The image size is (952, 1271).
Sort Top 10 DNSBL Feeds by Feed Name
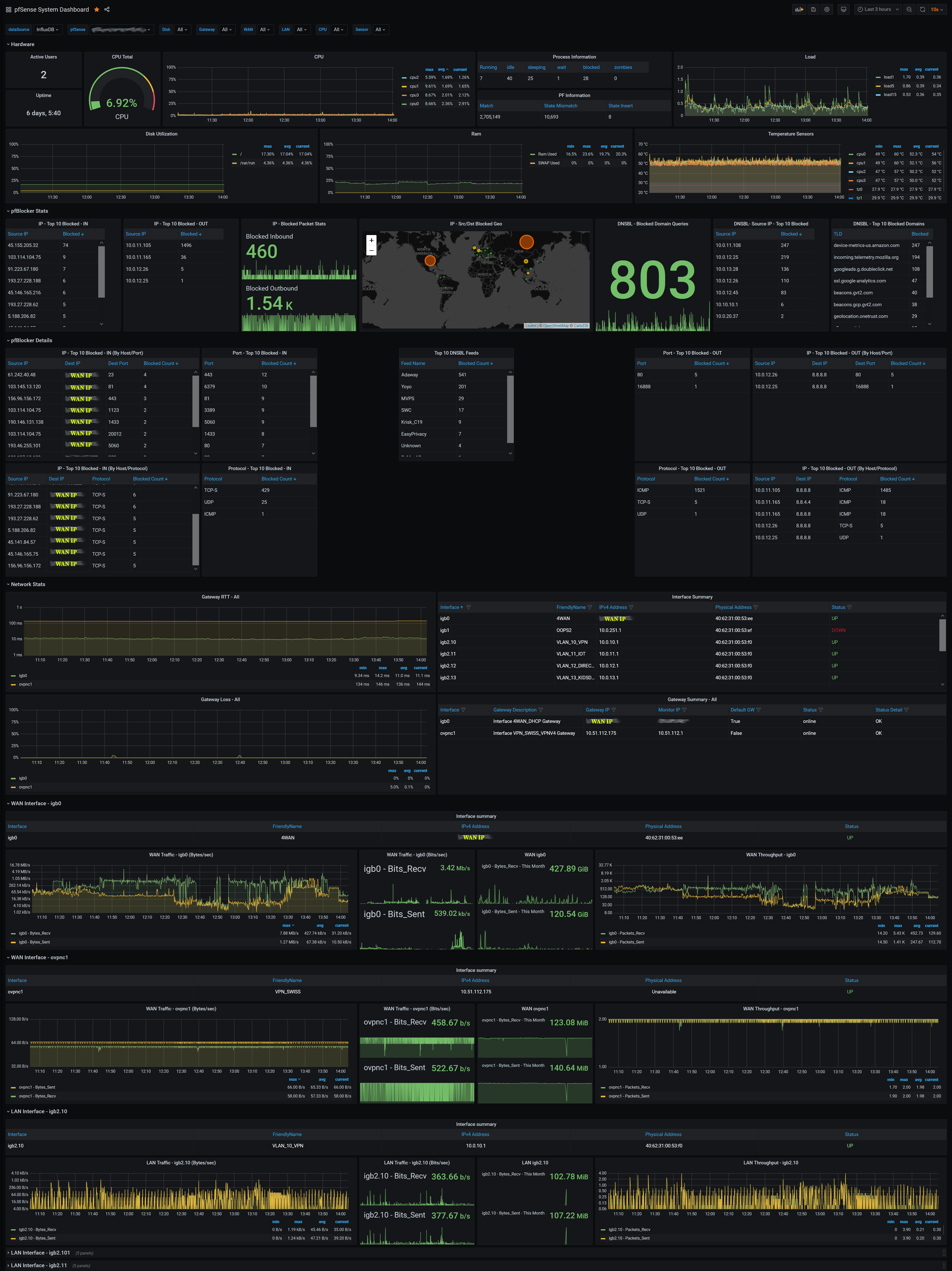(x=413, y=364)
